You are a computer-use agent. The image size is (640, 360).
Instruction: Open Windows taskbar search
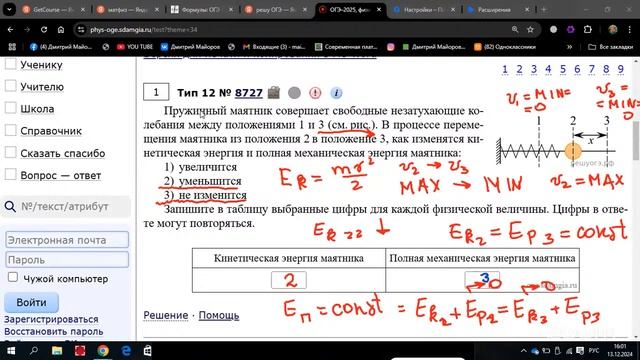pyautogui.click(x=34, y=350)
